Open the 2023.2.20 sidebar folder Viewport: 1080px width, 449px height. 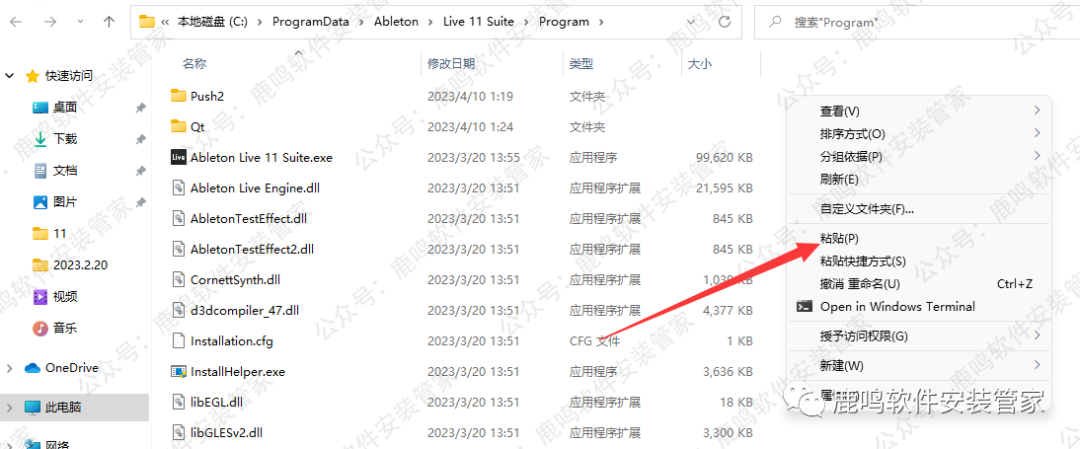coord(81,264)
